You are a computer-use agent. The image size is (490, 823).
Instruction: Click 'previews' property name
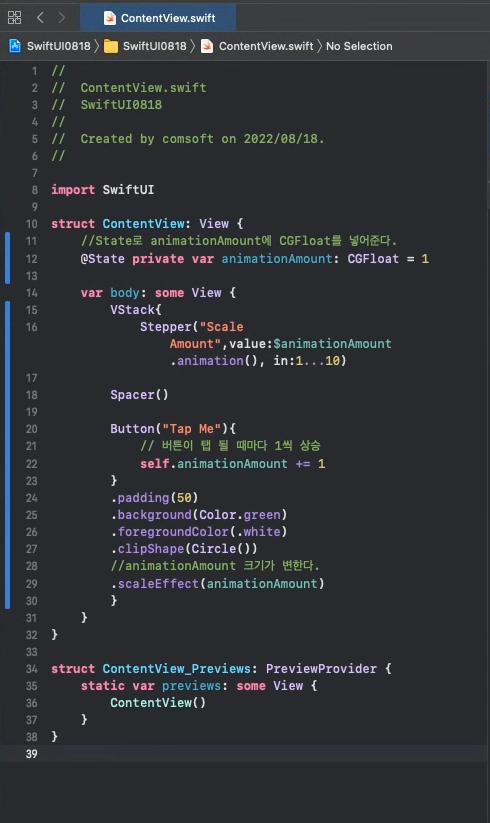tap(191, 686)
